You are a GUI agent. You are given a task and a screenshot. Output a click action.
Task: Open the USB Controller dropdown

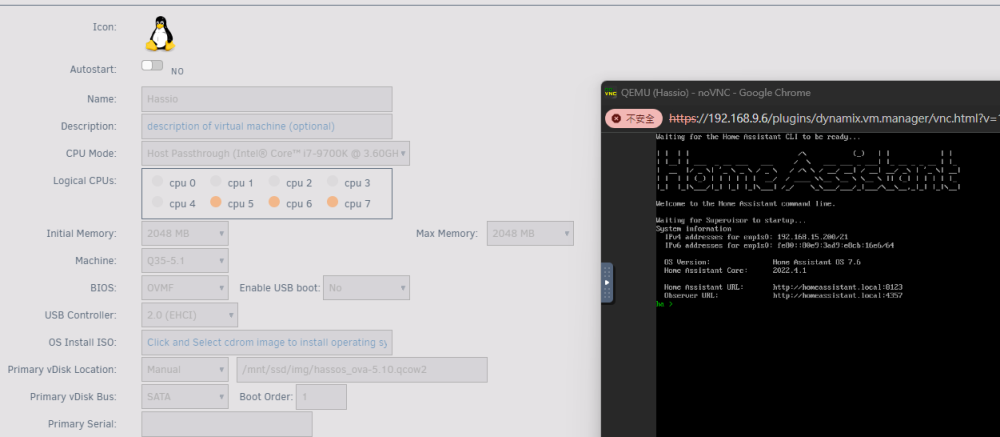189,315
